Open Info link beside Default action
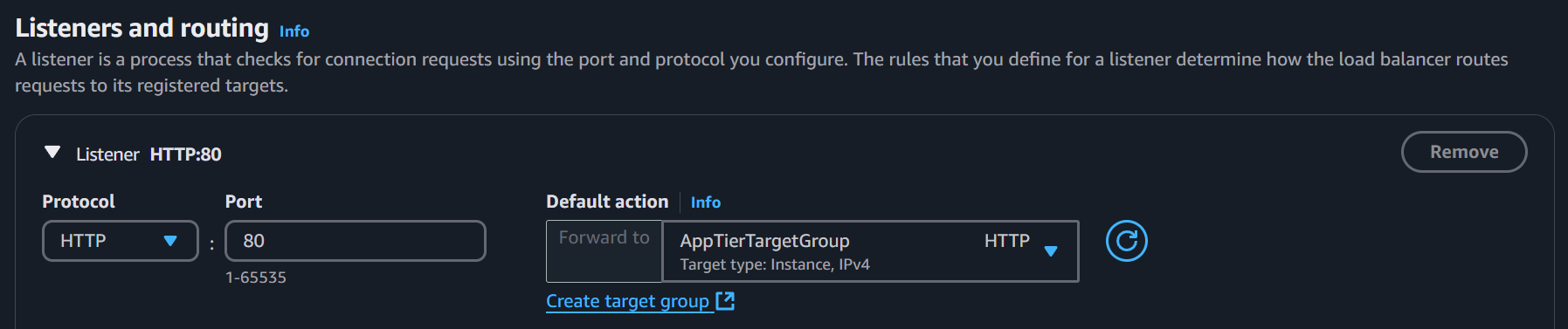Viewport: 1568px width, 329px height. [x=706, y=202]
